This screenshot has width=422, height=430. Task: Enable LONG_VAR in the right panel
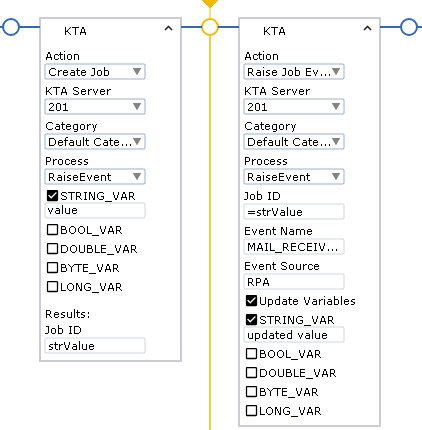click(251, 410)
